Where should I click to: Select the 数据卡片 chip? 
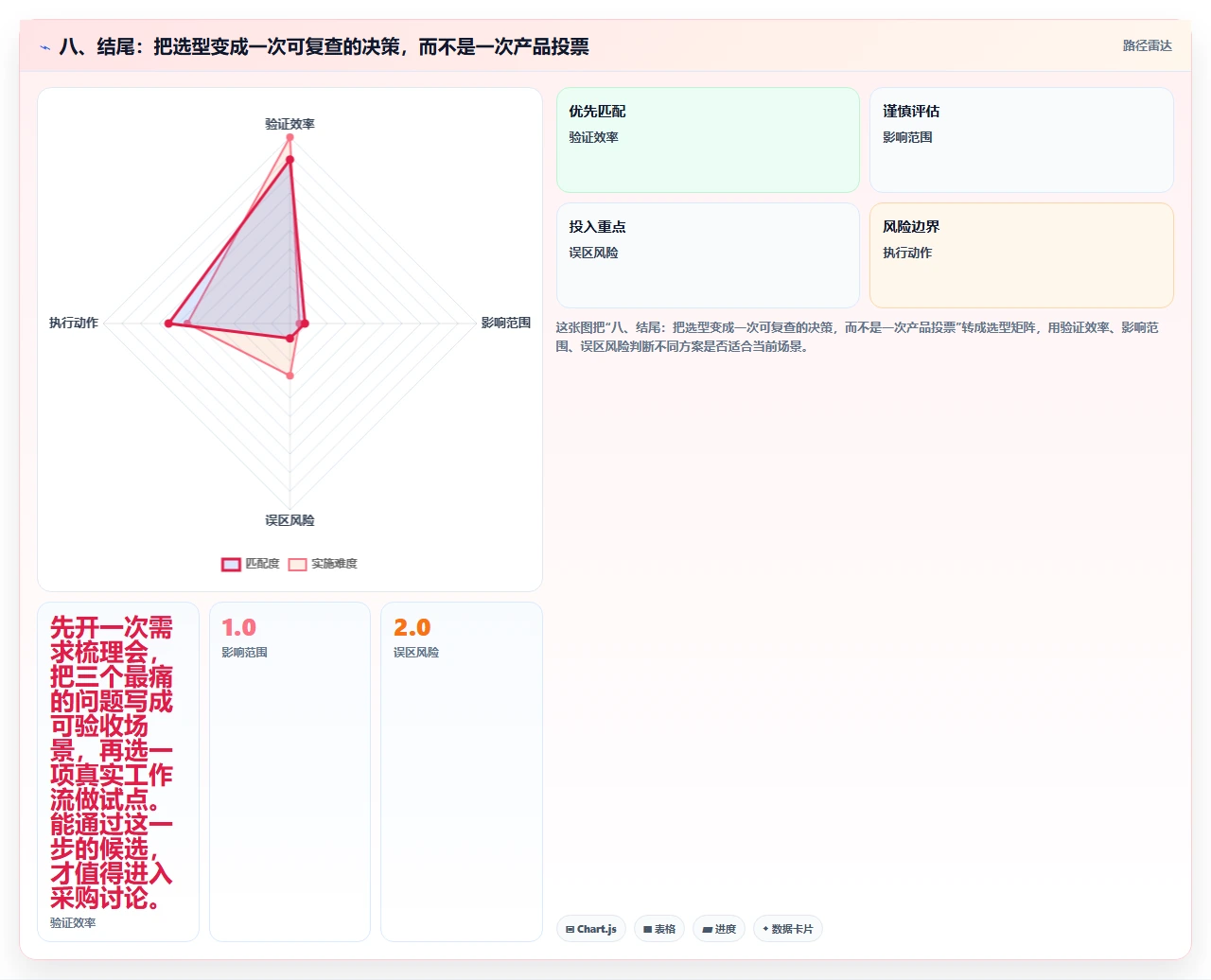click(x=788, y=929)
